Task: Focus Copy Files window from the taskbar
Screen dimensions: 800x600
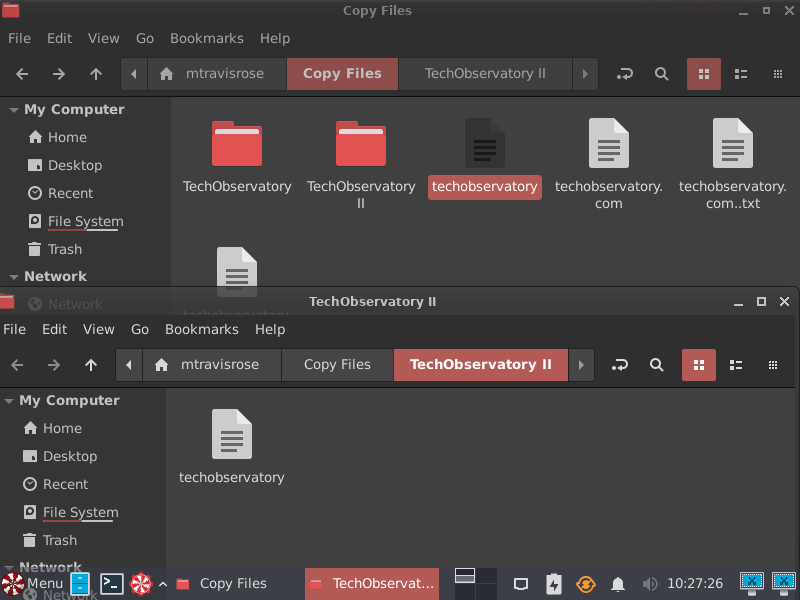Action: click(x=233, y=584)
